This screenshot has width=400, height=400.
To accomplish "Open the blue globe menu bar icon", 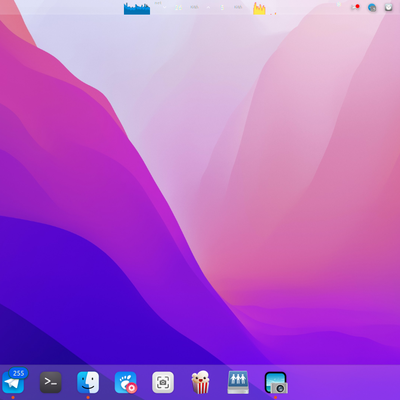I will coord(372,7).
